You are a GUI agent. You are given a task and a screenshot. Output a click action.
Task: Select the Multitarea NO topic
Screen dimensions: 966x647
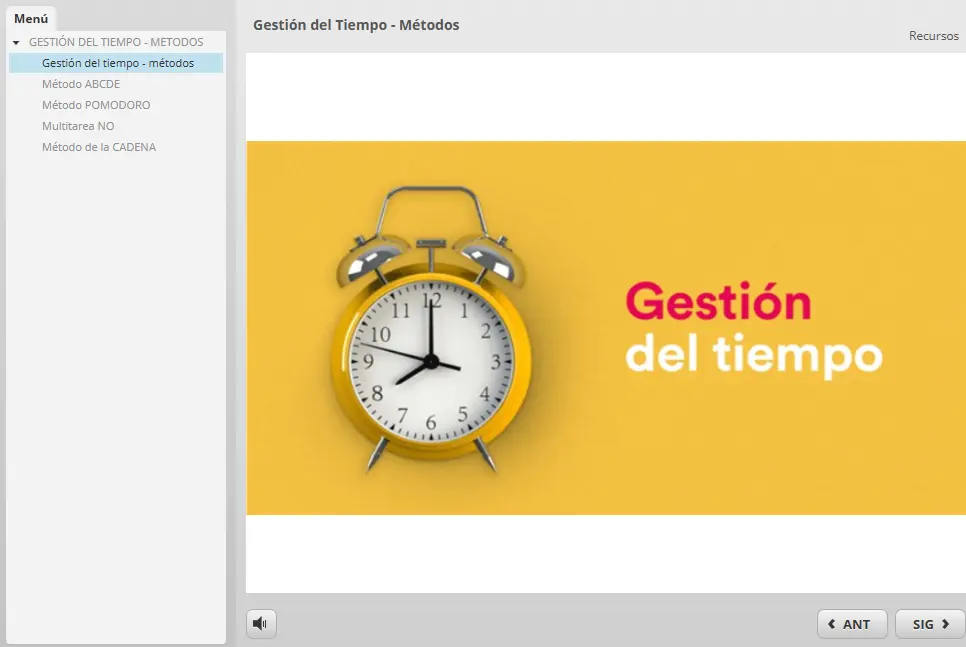[77, 126]
